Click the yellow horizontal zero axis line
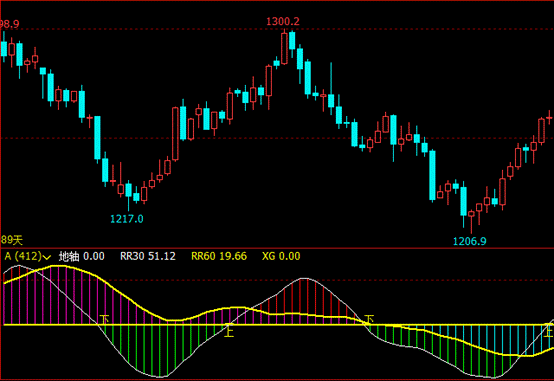The width and height of the screenshot is (554, 381). [x=277, y=324]
